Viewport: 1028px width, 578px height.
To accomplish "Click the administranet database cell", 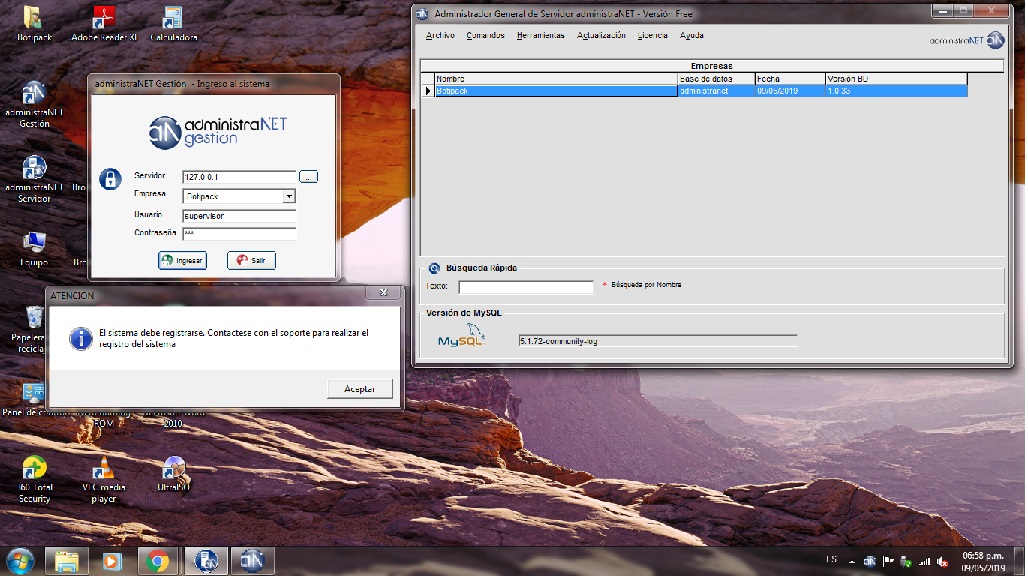I will (x=716, y=91).
